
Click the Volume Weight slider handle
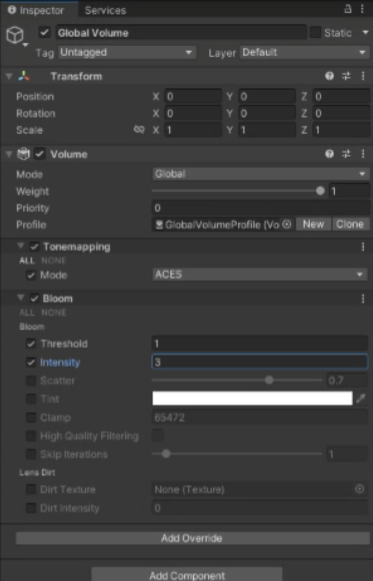click(320, 191)
